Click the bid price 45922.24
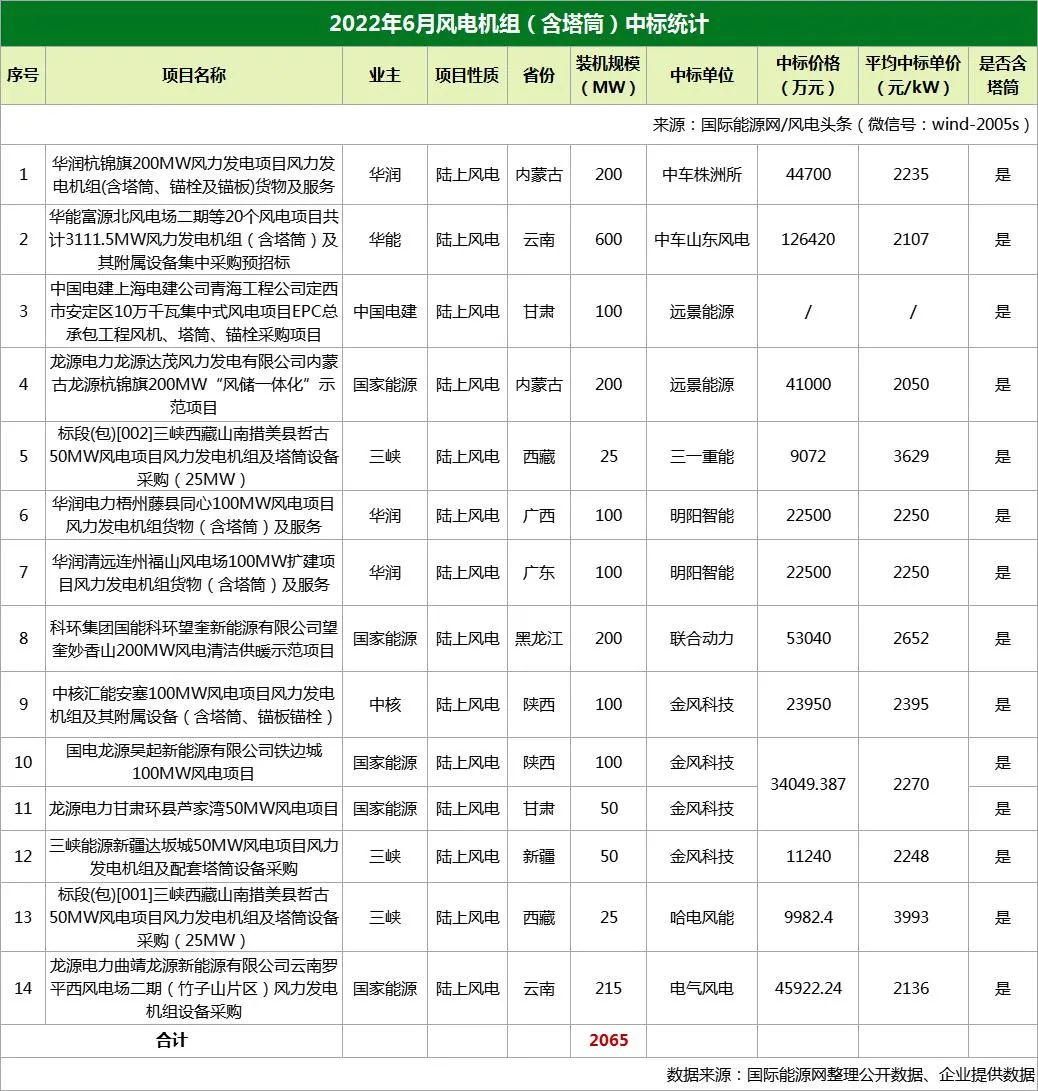 808,989
